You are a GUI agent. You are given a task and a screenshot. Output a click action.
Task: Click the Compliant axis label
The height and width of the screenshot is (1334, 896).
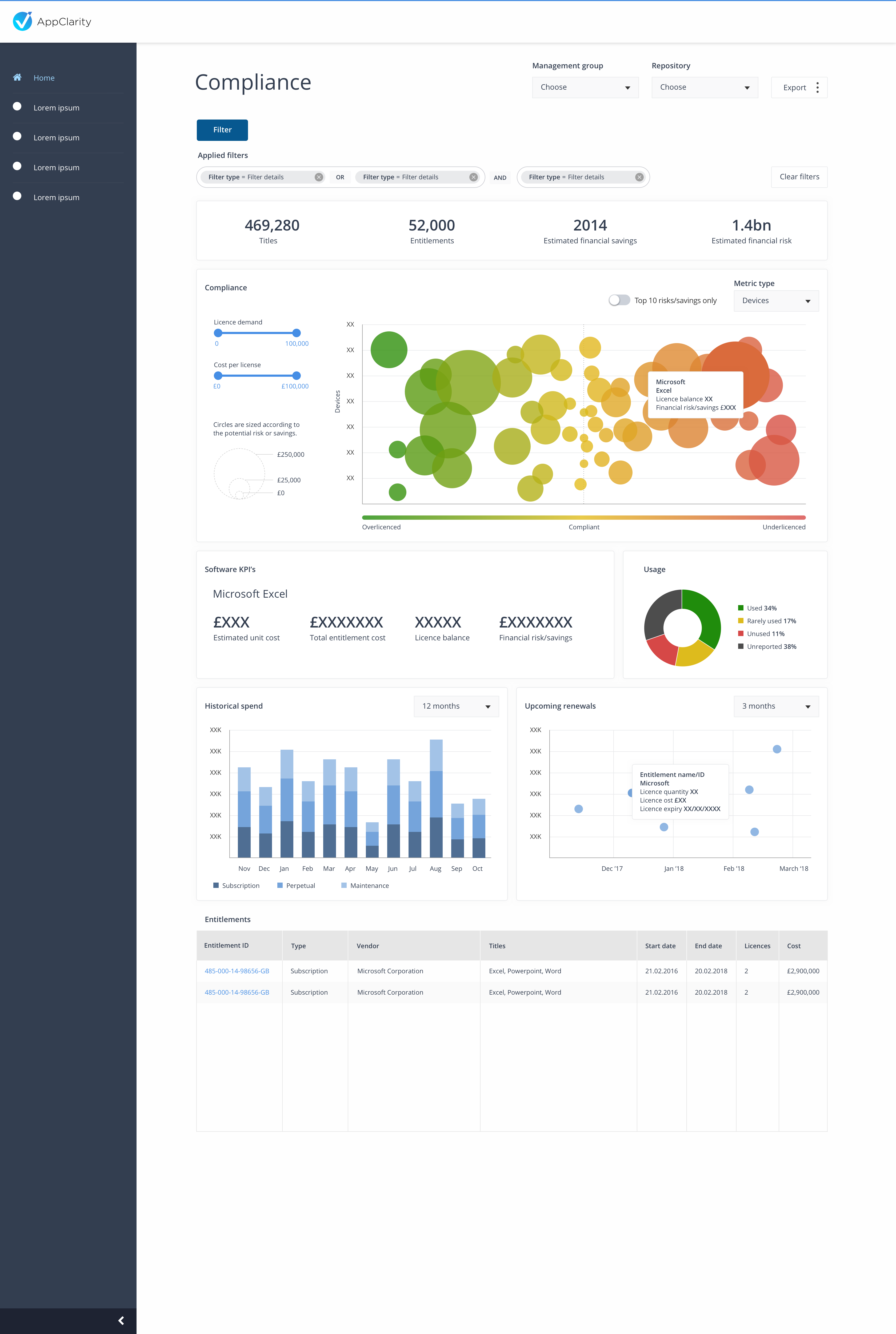(x=583, y=527)
